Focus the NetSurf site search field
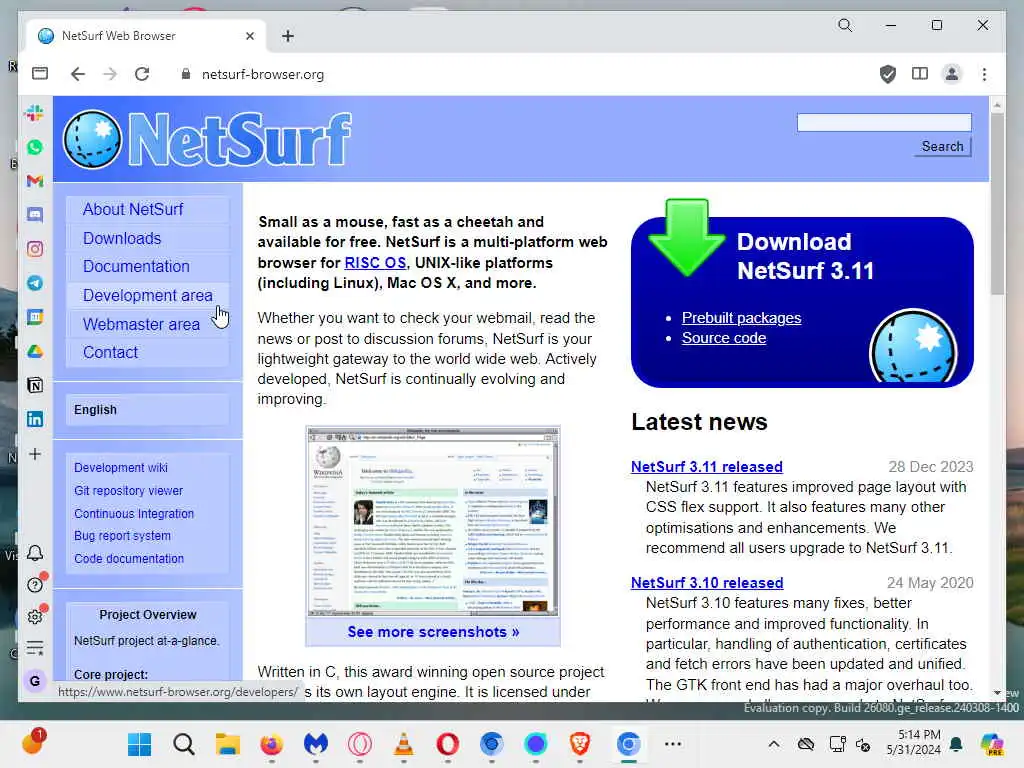 [884, 122]
